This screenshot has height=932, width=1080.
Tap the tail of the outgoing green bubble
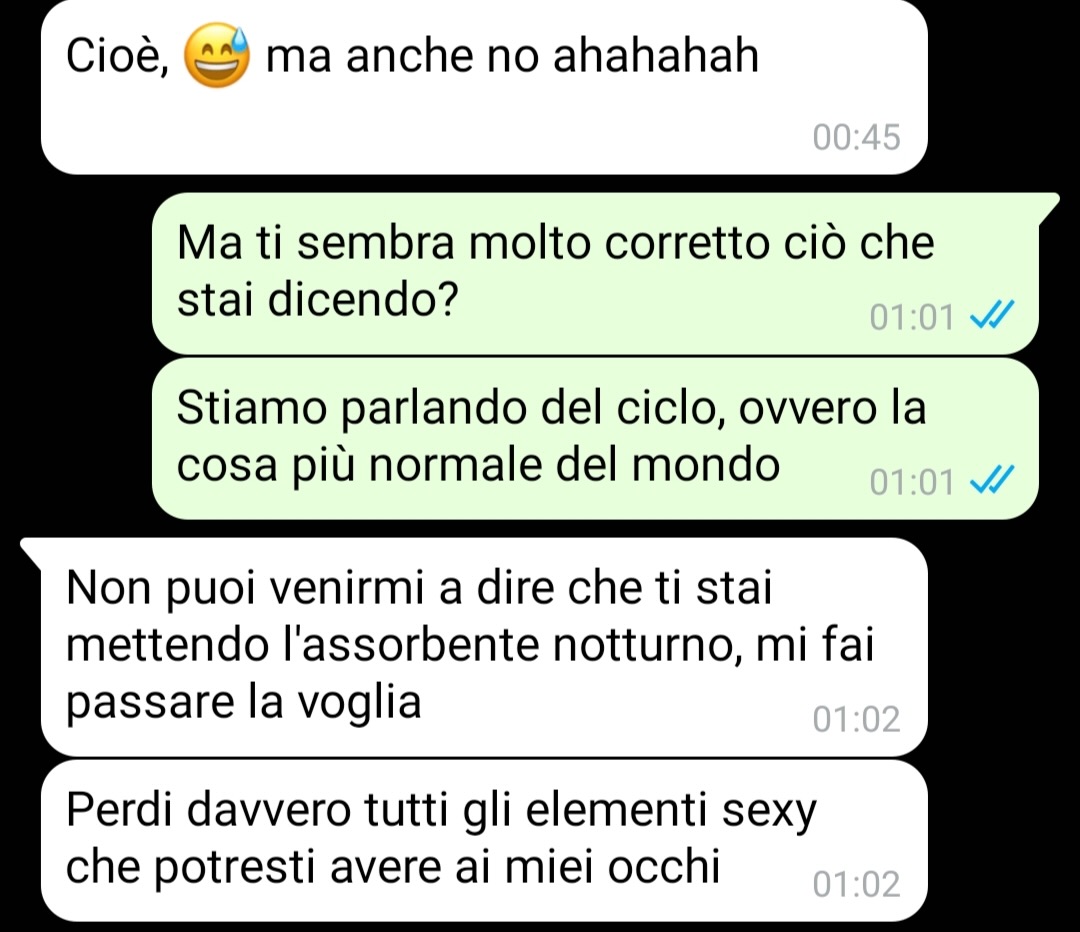(x=1049, y=207)
